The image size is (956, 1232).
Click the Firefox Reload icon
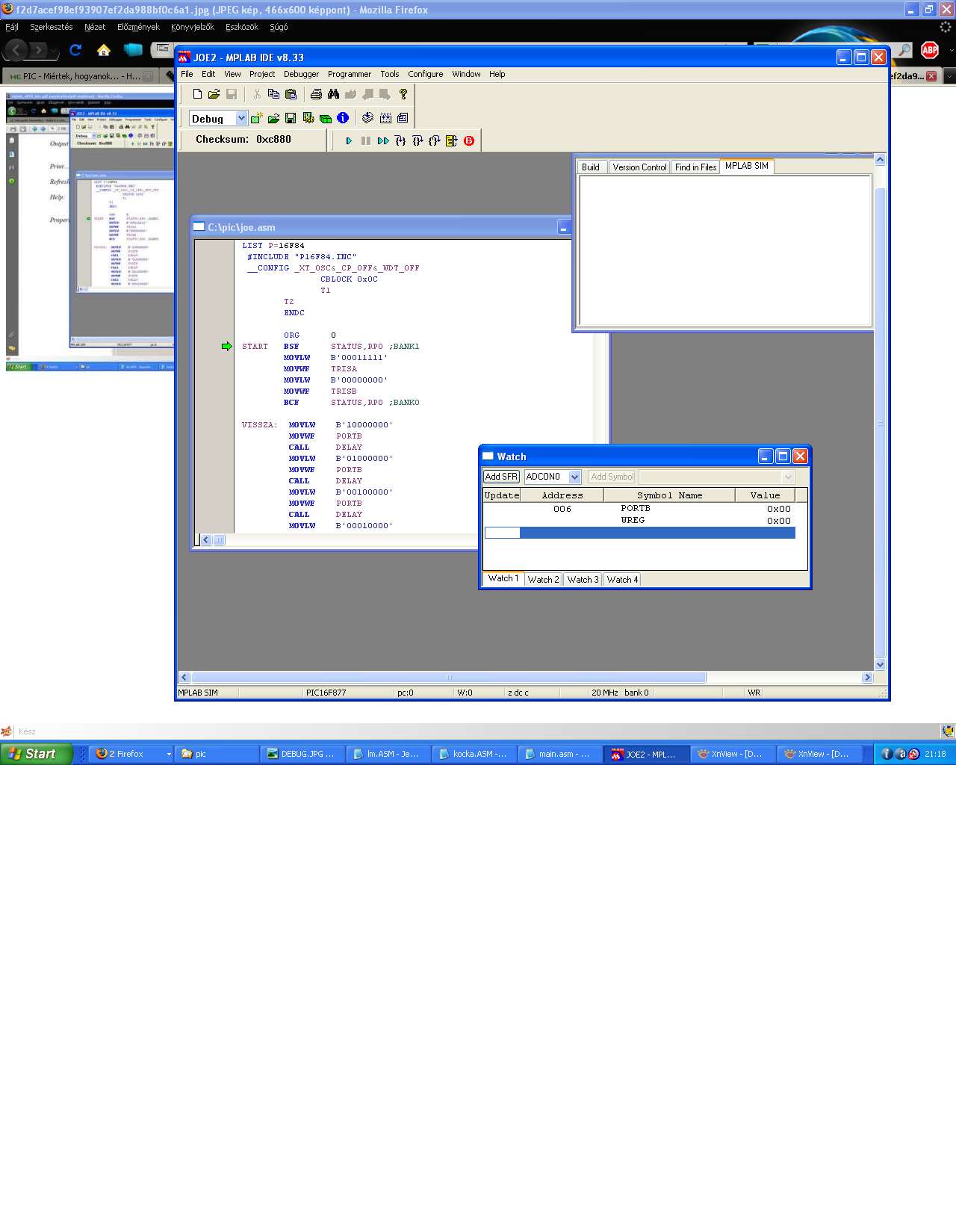(x=75, y=50)
